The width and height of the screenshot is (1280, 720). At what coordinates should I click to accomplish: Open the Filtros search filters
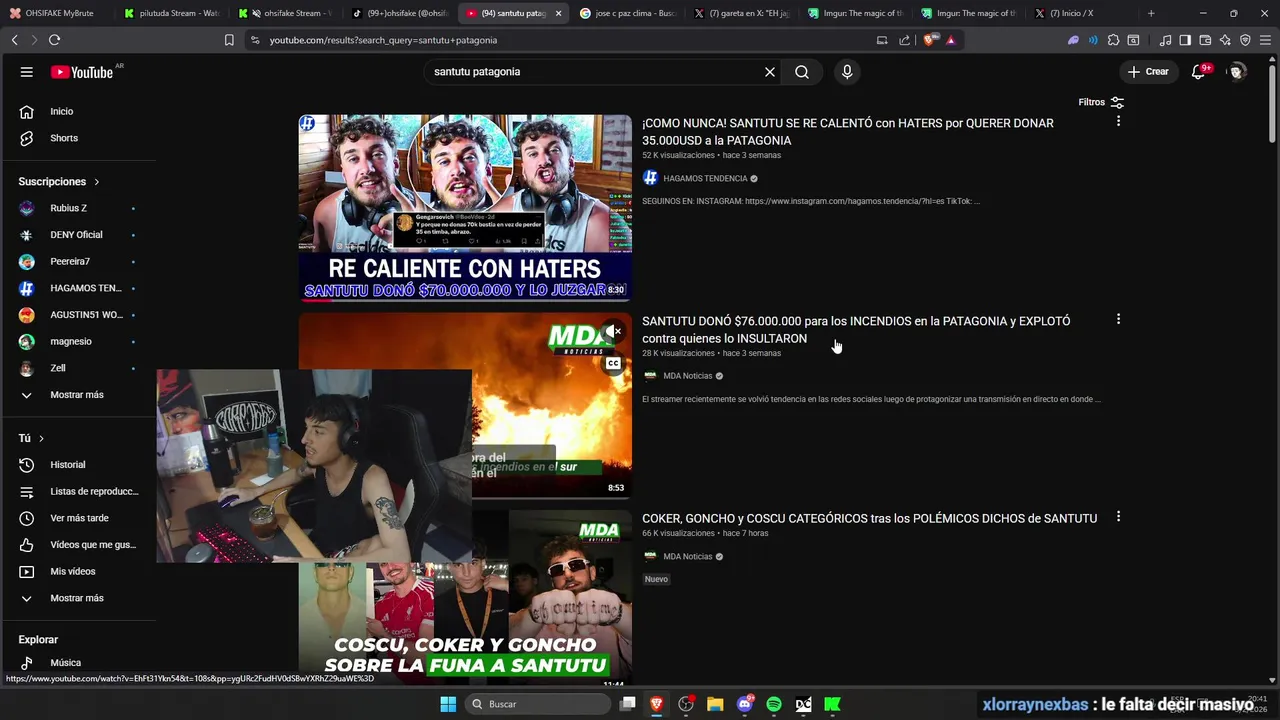1101,102
